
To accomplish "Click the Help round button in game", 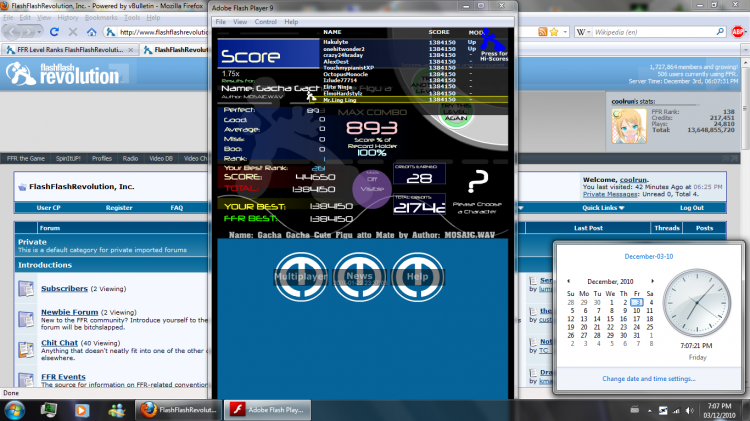I will tap(418, 277).
